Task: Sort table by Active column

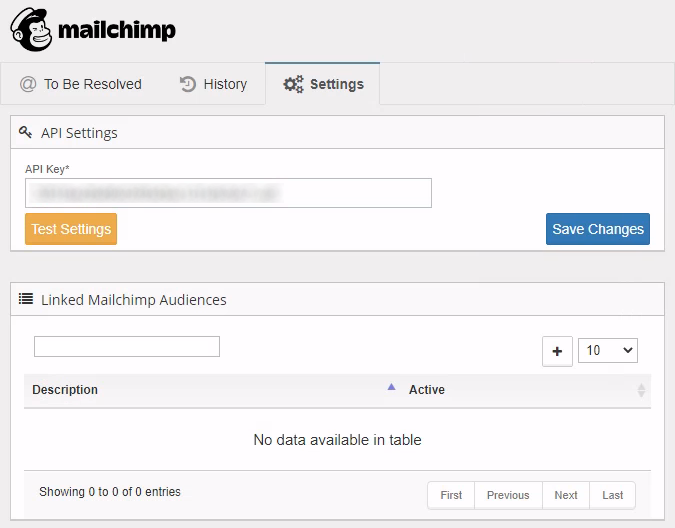Action: pos(427,390)
